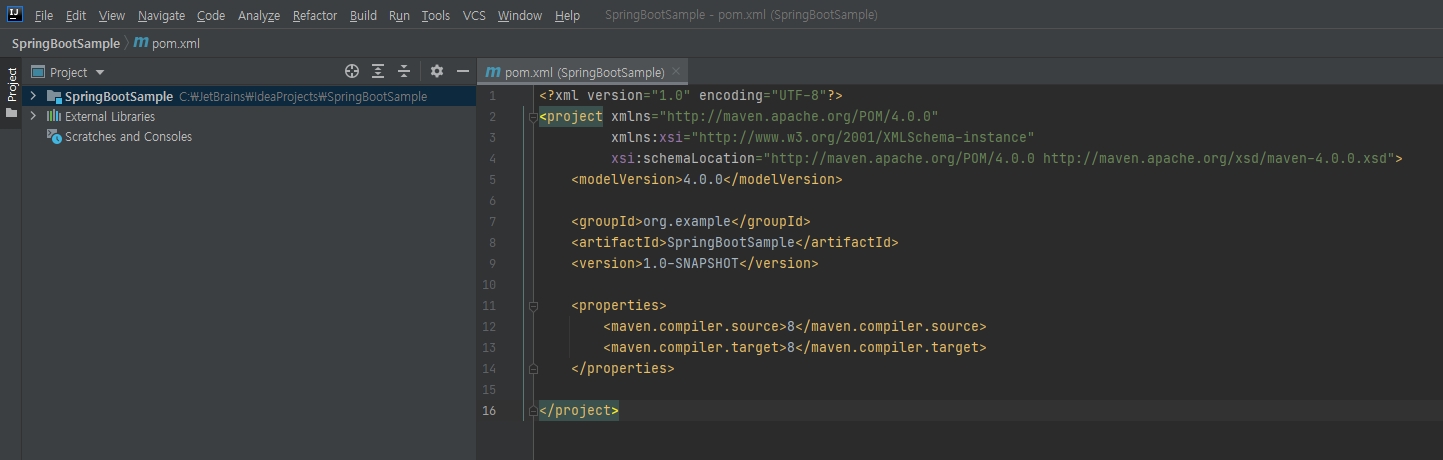Click the SpringBootSample module folder icon
The width and height of the screenshot is (1443, 460).
[x=54, y=96]
